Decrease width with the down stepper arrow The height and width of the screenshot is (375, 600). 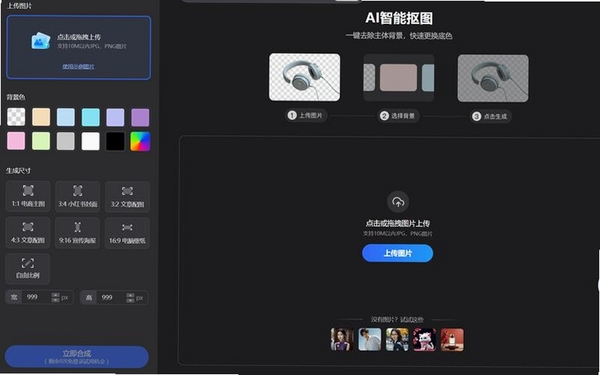[55, 300]
